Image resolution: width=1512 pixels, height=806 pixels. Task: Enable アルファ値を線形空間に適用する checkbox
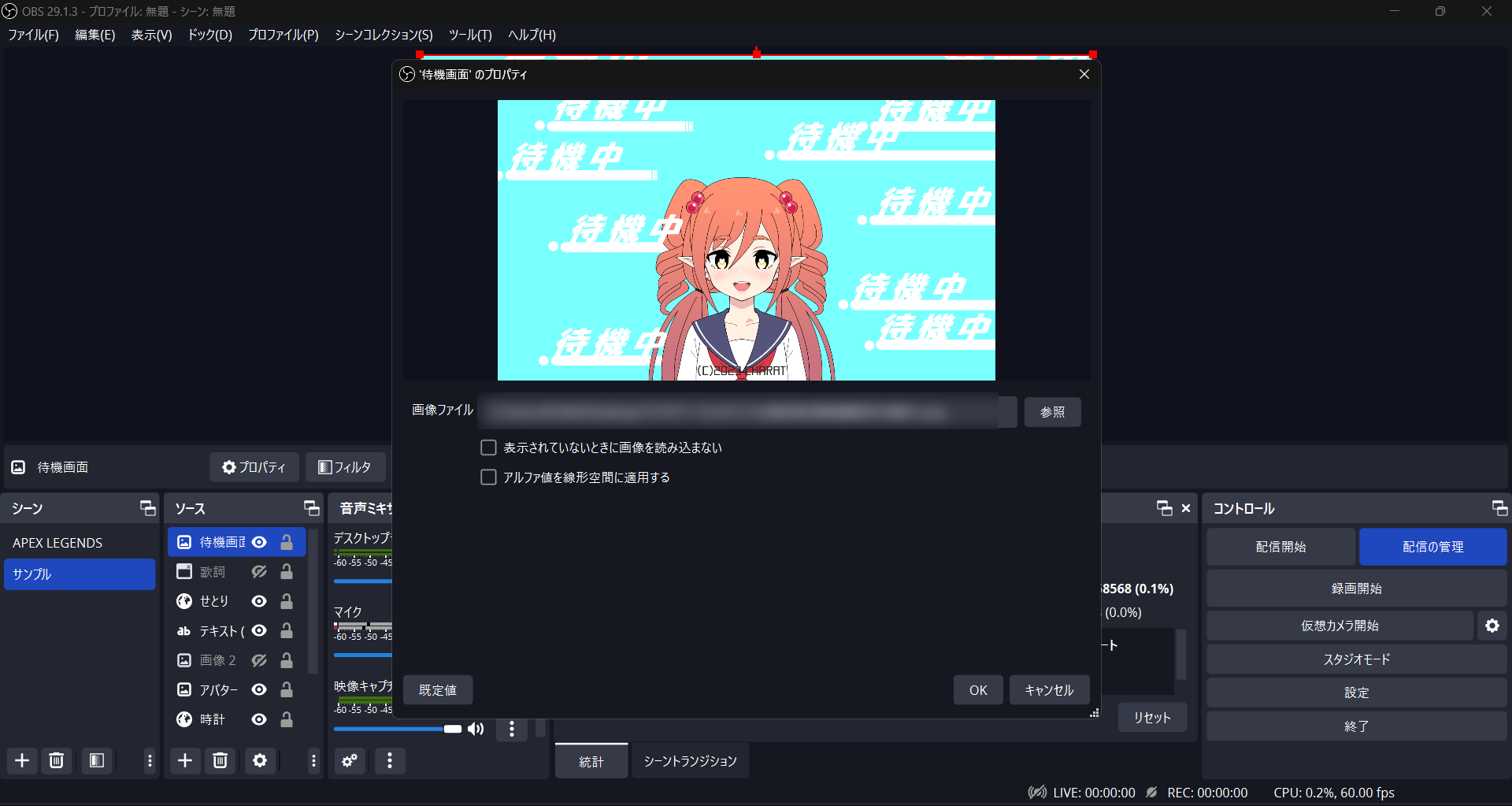click(488, 477)
